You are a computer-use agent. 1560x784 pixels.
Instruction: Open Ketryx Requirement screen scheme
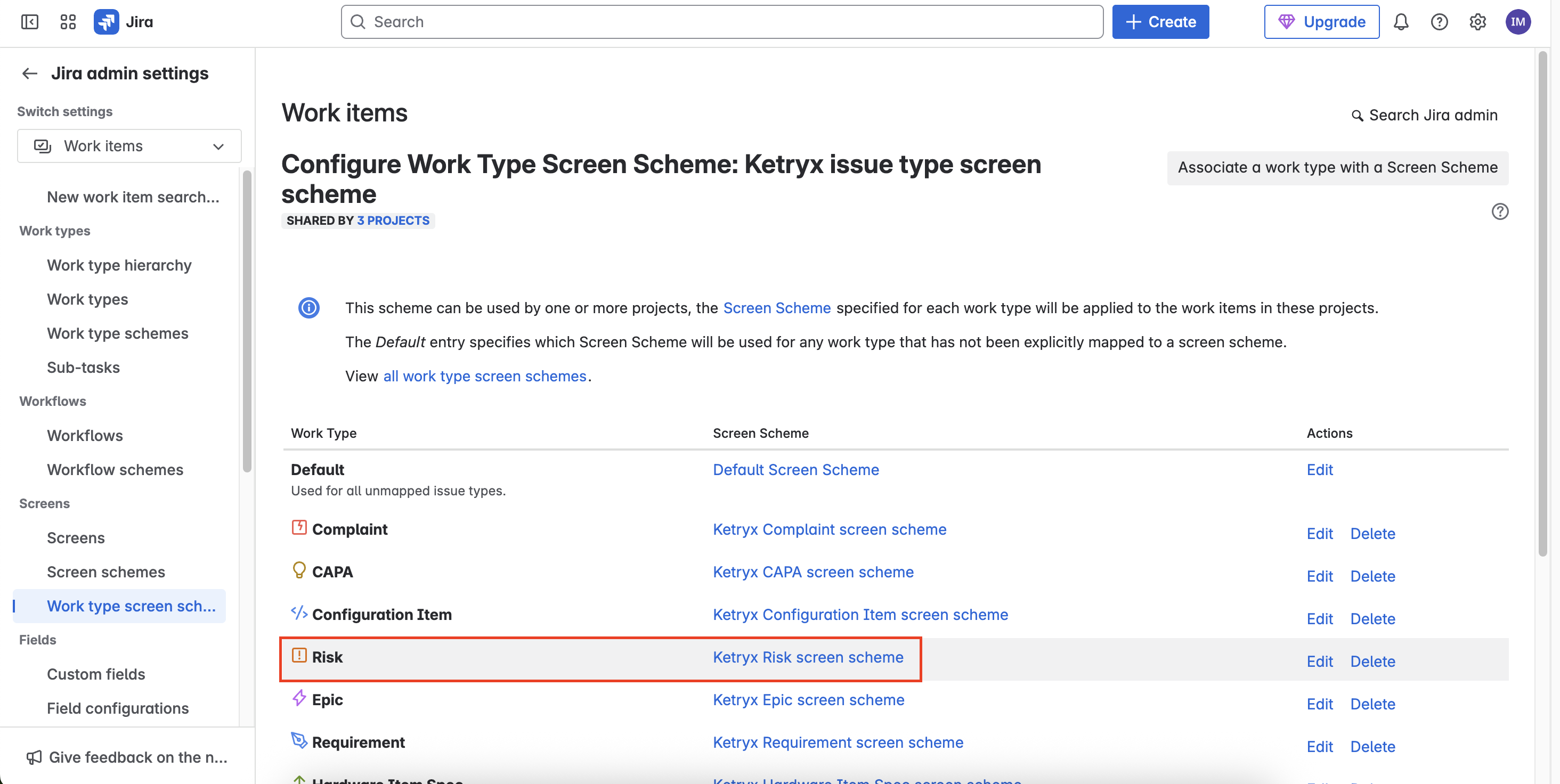(x=838, y=742)
